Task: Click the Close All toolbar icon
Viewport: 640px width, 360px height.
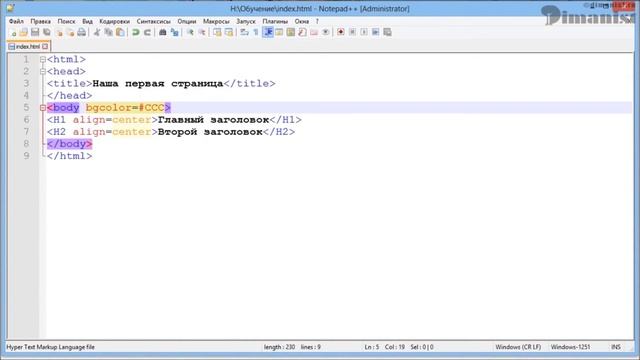Action: pos(70,32)
